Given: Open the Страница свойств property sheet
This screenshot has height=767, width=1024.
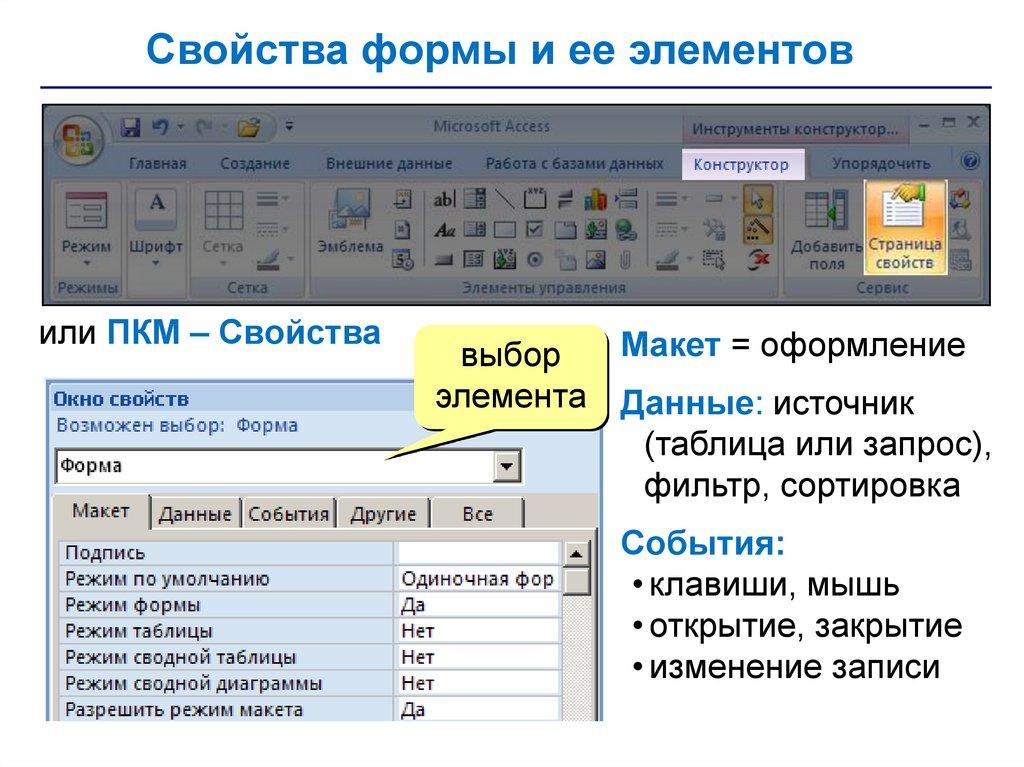Looking at the screenshot, I should (905, 229).
